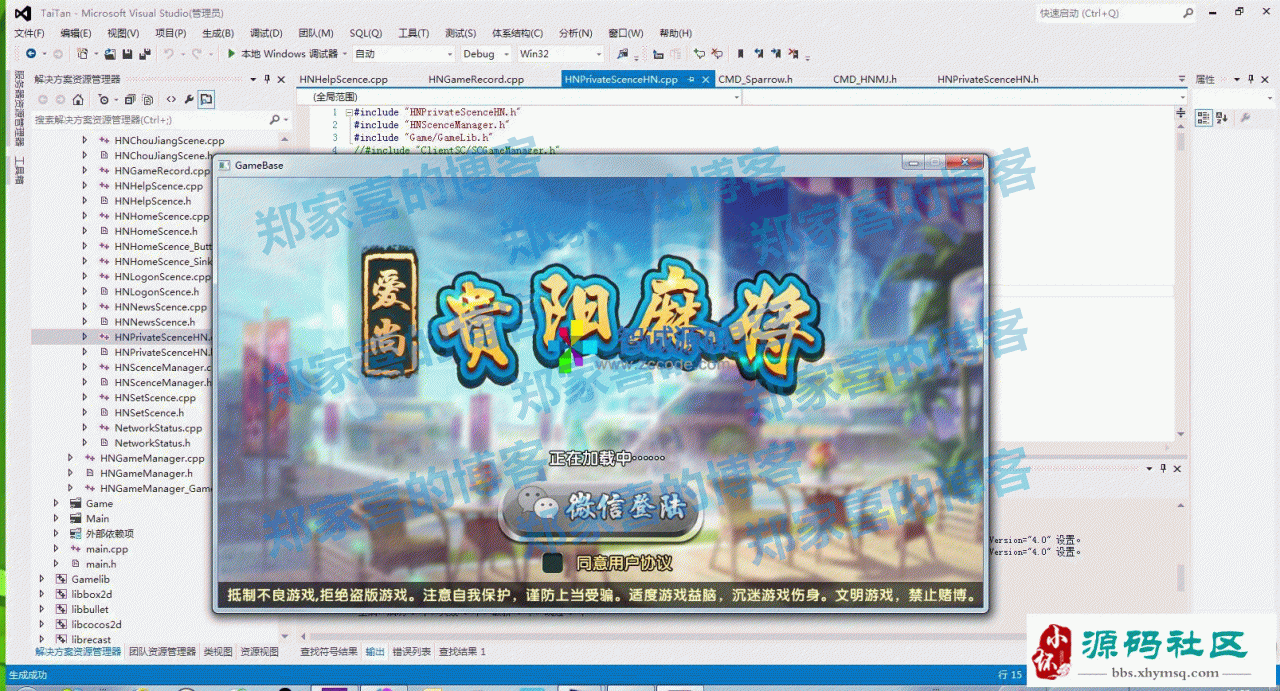Click the Solution Explorer search input field
This screenshot has width=1280, height=691.
point(150,120)
